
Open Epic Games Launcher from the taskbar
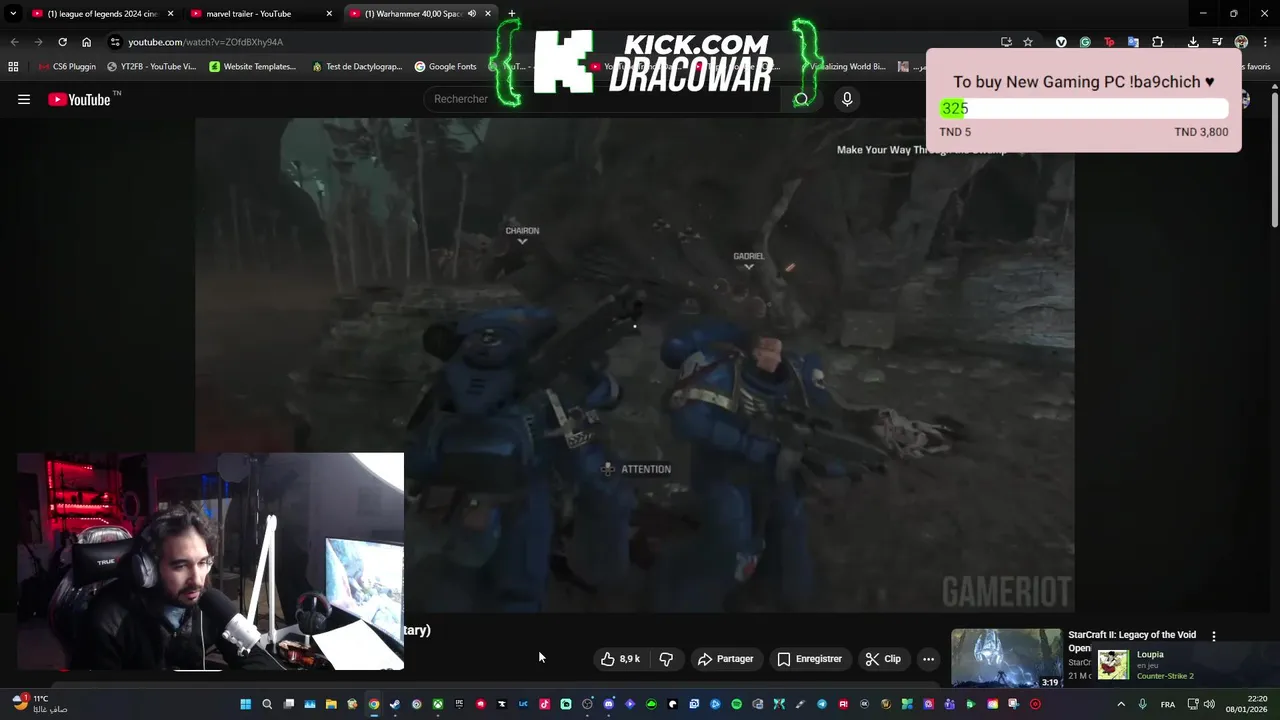pos(459,704)
